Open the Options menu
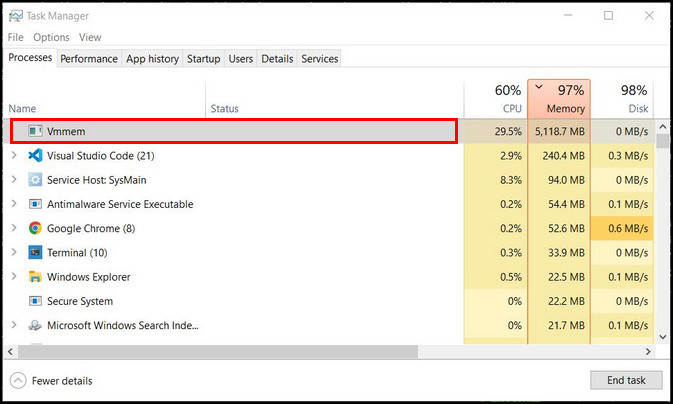 point(51,37)
